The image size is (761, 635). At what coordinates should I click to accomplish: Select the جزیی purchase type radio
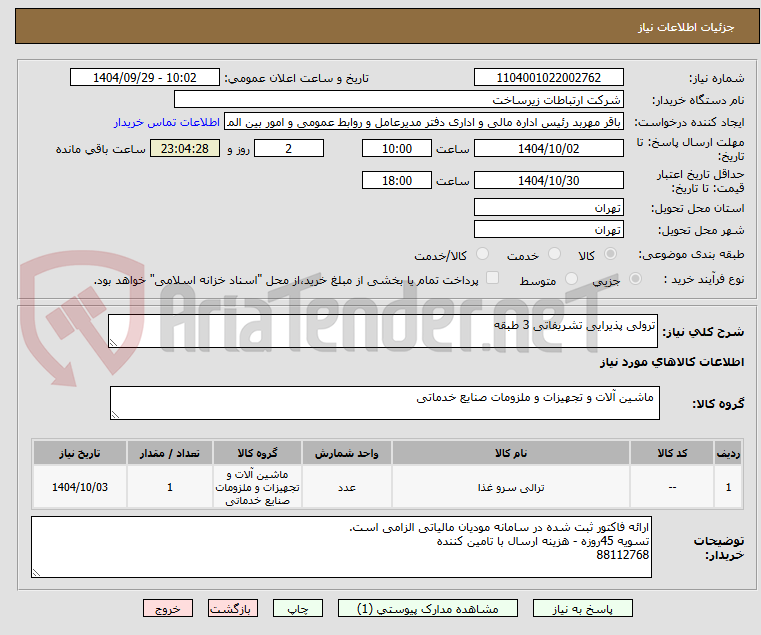(635, 279)
